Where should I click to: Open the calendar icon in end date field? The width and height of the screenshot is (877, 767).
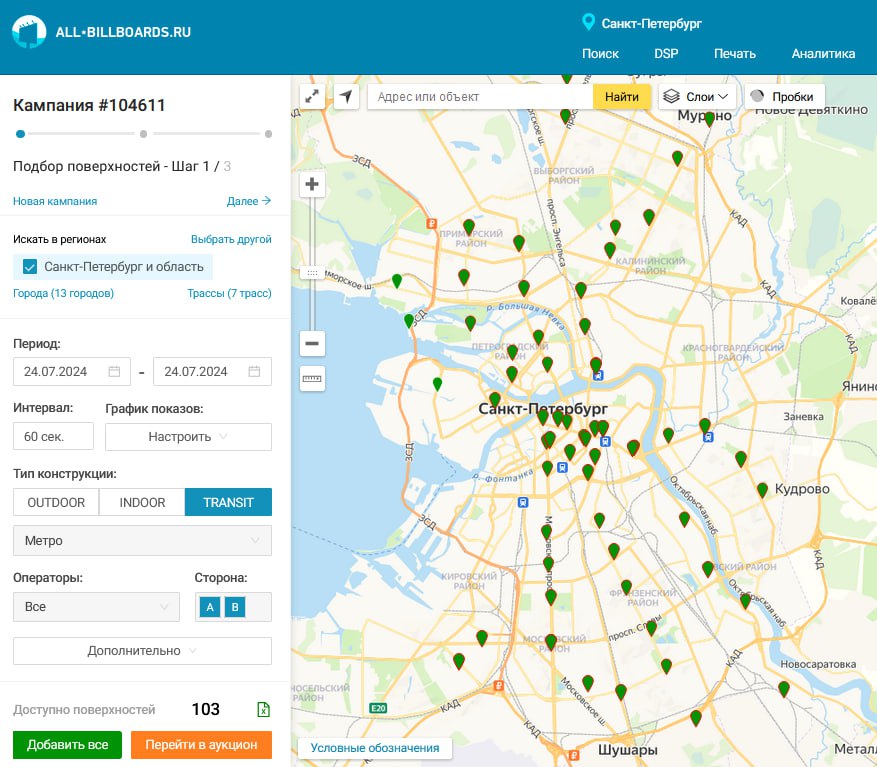click(254, 371)
